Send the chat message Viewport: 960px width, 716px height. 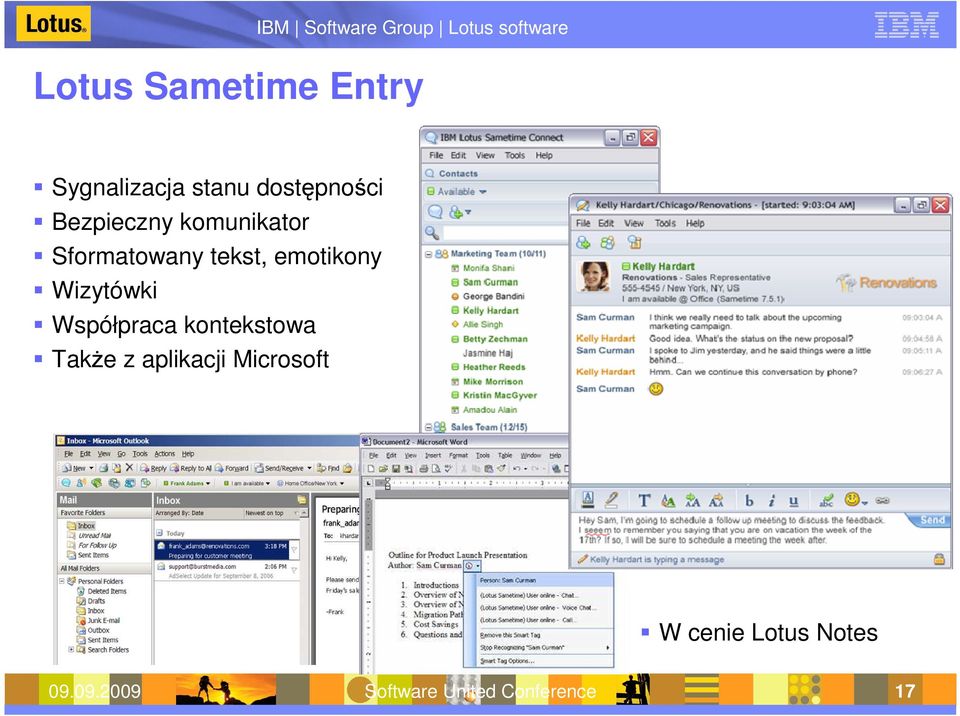932,519
